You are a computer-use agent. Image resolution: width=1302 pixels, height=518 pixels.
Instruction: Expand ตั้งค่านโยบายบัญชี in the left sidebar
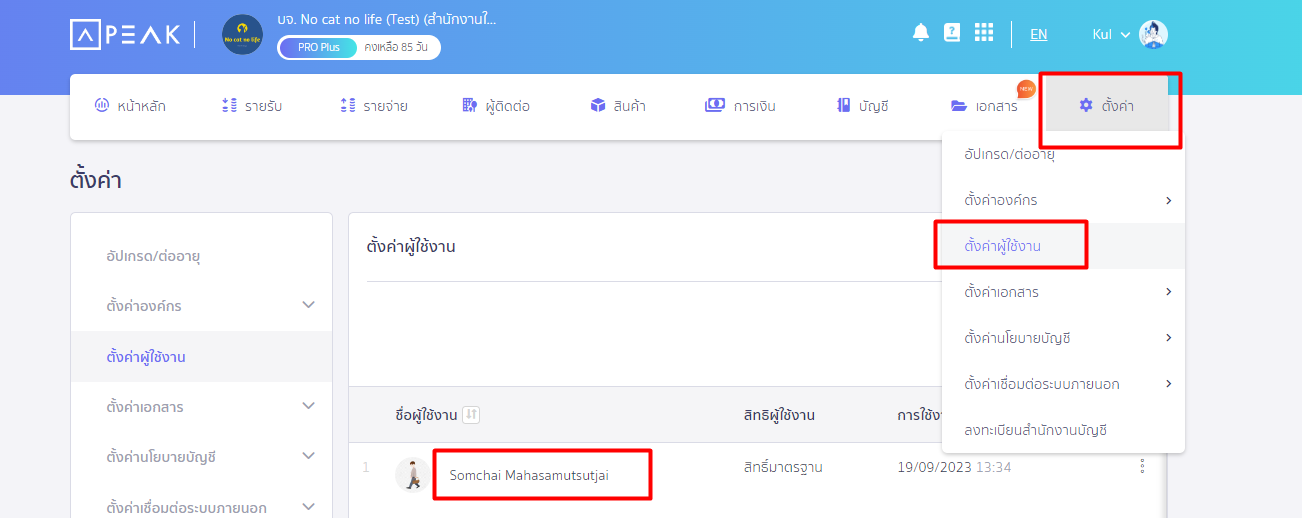(308, 456)
